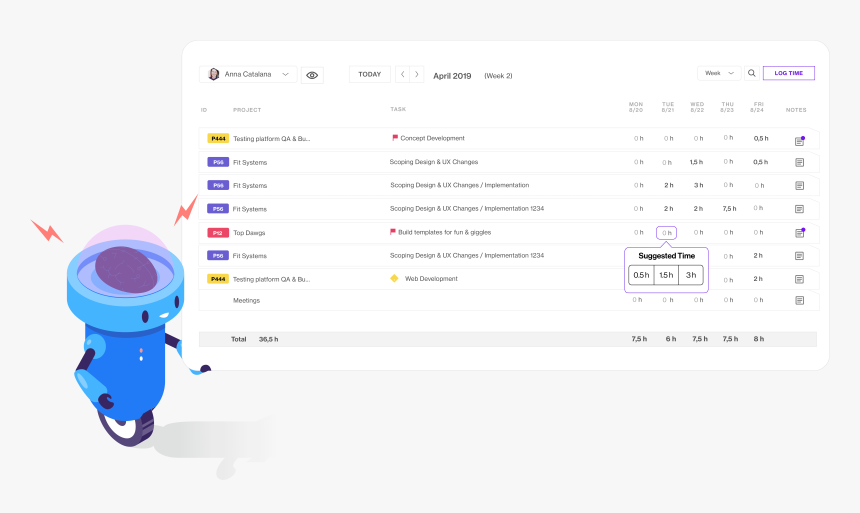
Task: Click the 3 h Wednesday cell
Action: (698, 185)
